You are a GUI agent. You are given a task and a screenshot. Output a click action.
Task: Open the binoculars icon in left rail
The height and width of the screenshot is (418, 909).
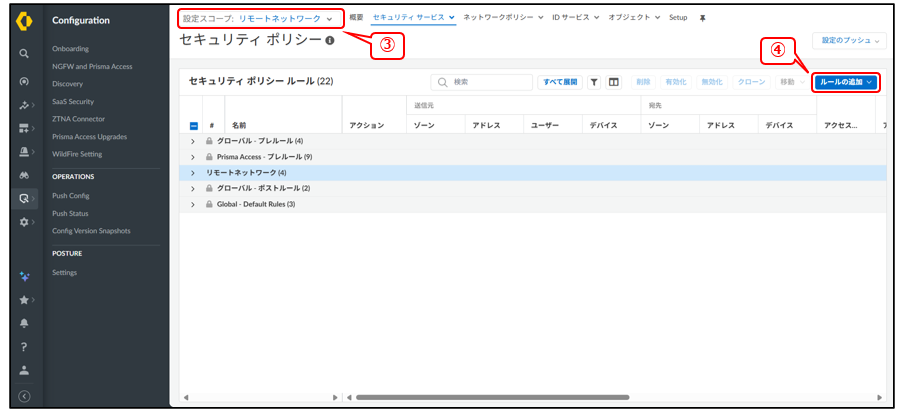(24, 175)
